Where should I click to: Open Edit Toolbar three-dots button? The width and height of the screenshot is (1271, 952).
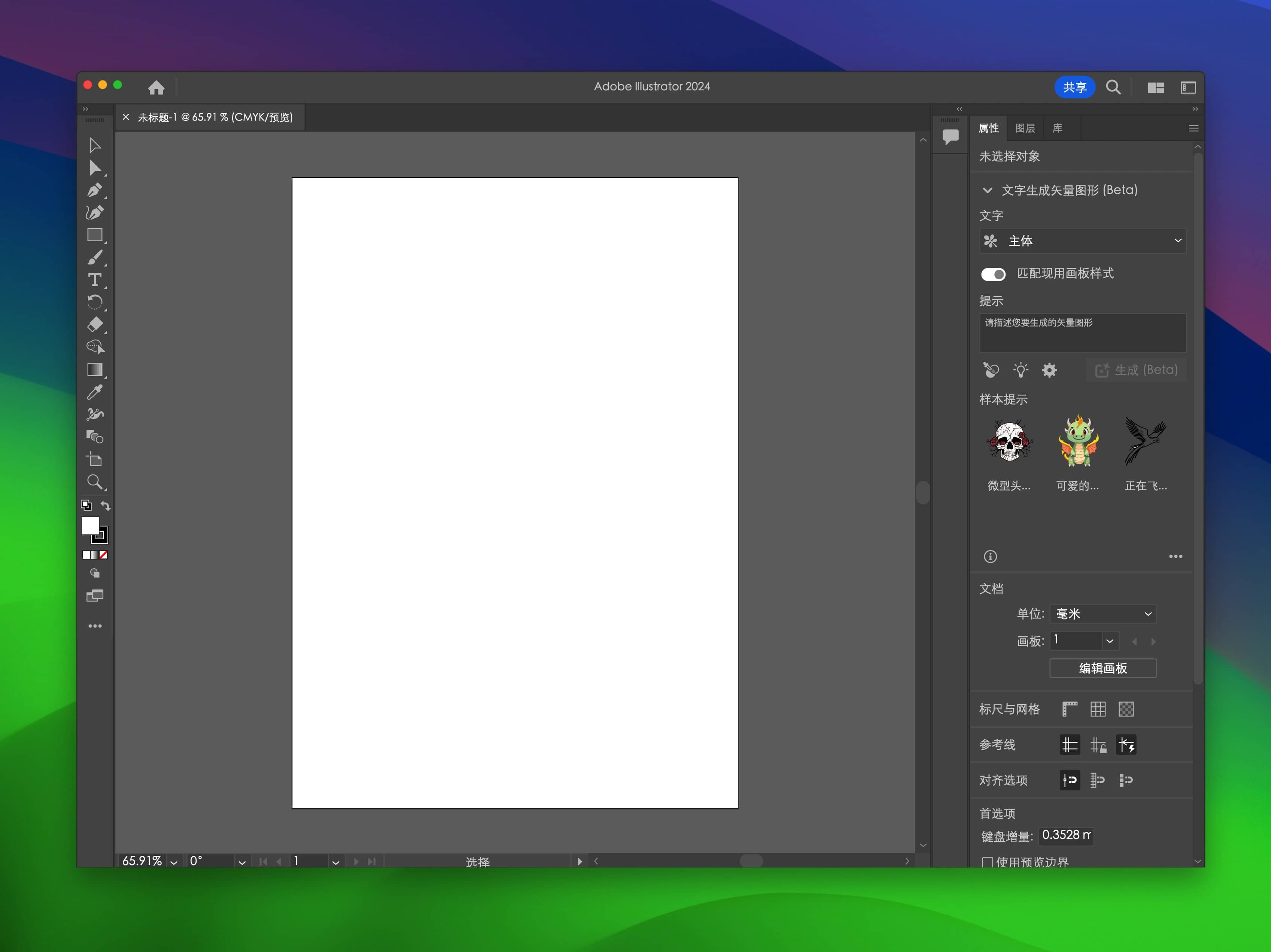click(x=95, y=626)
